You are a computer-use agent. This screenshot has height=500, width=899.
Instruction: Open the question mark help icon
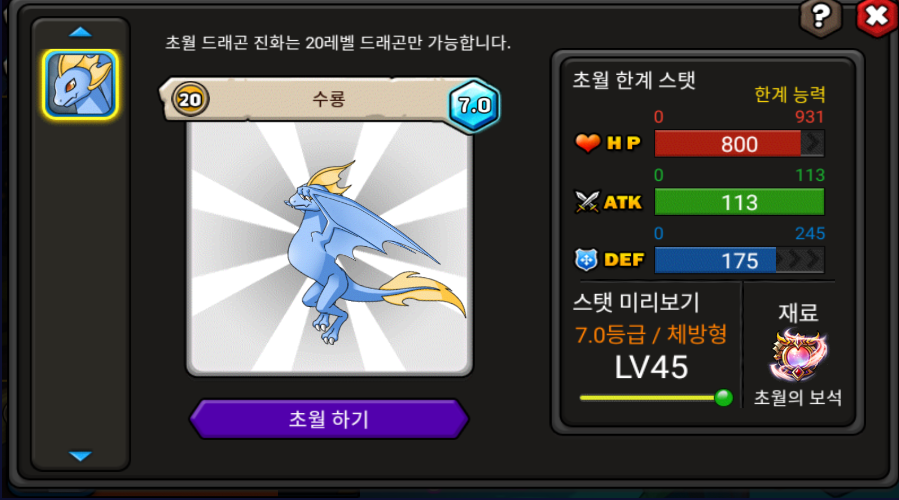(821, 17)
